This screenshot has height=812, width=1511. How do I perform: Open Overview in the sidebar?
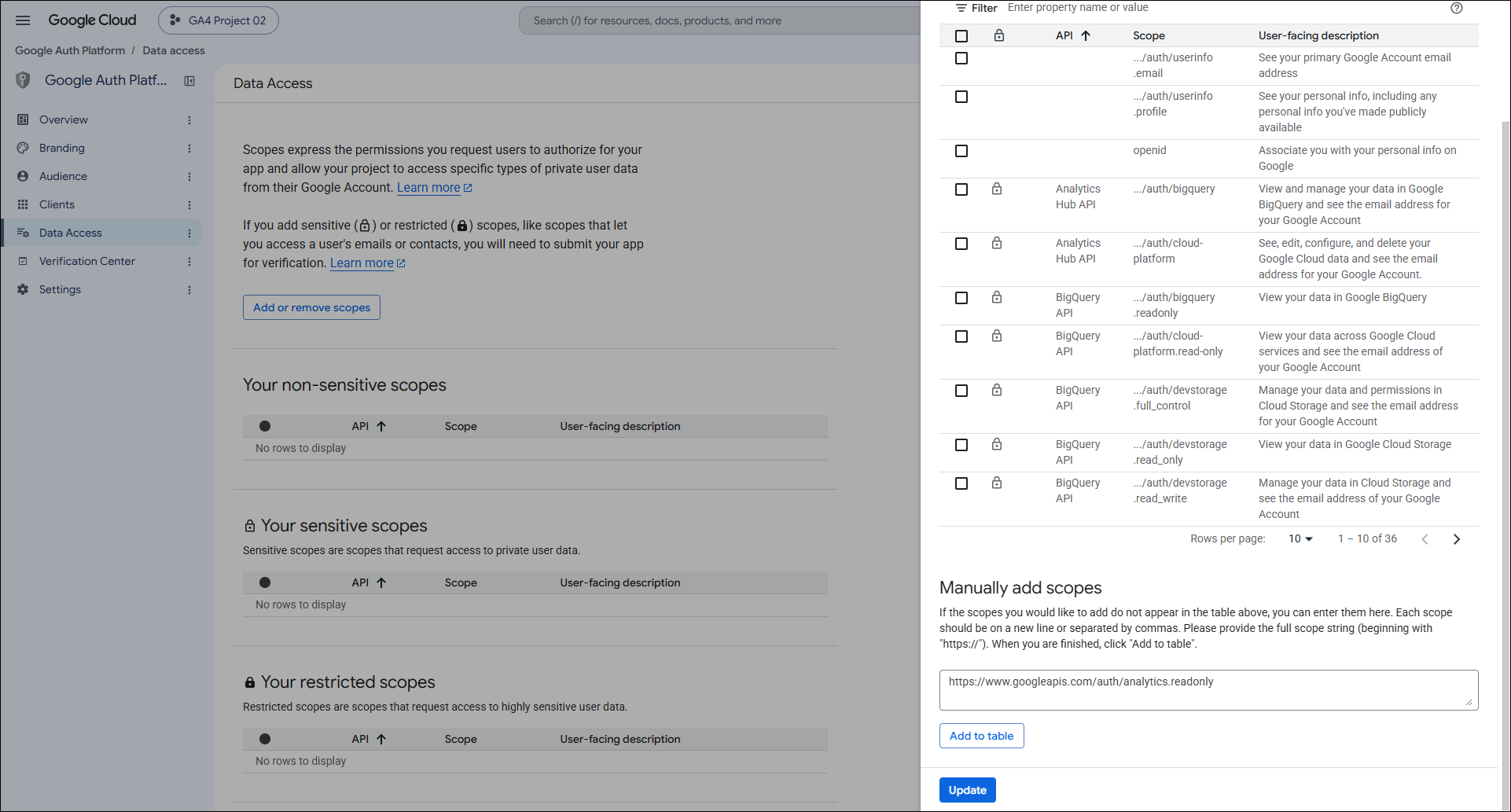tap(64, 119)
